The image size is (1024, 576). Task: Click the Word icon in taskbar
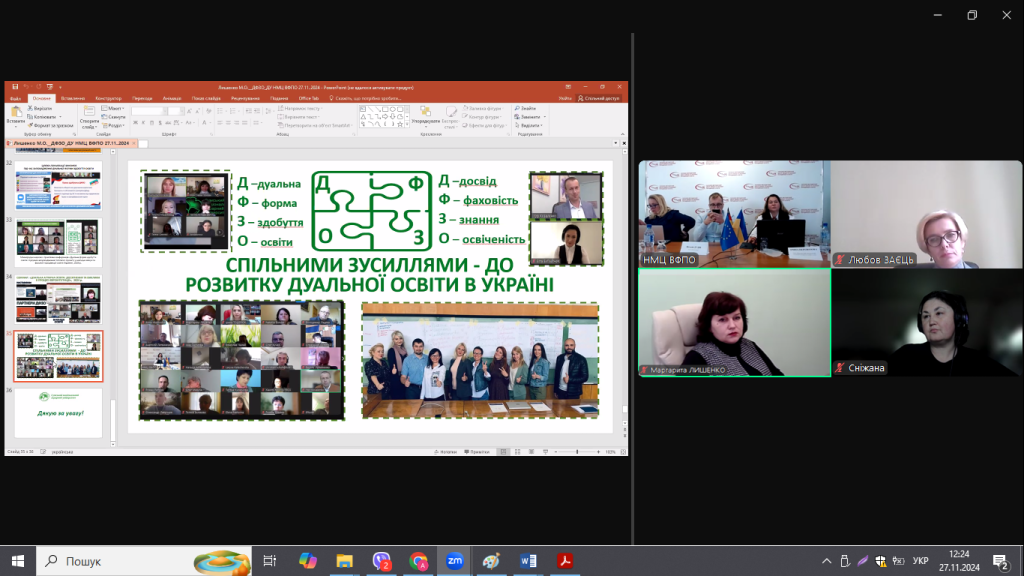(527, 561)
